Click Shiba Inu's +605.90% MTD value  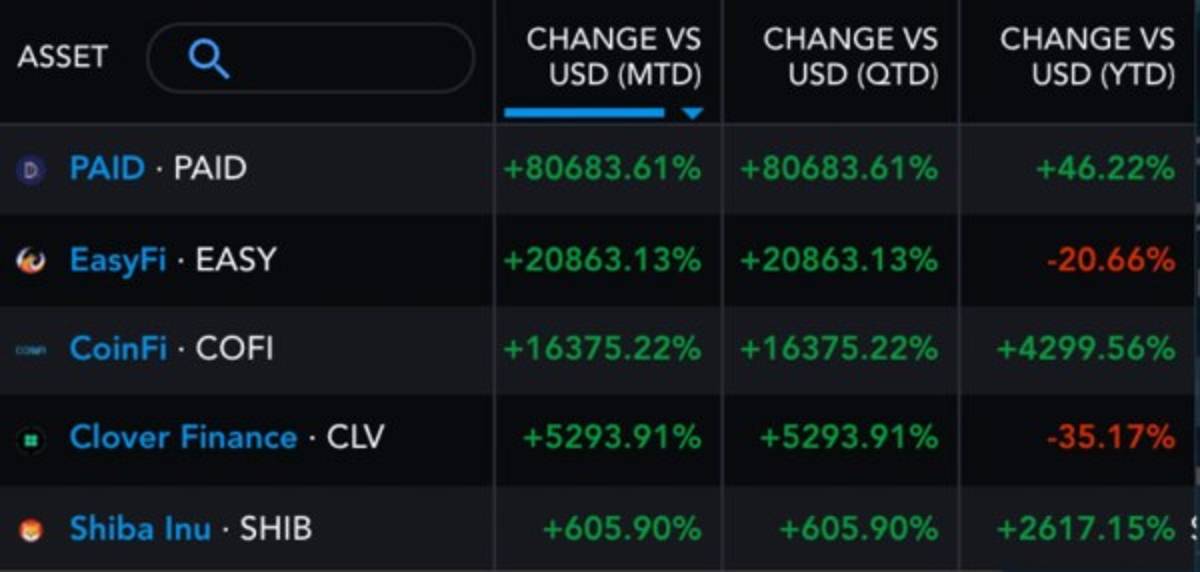point(621,527)
